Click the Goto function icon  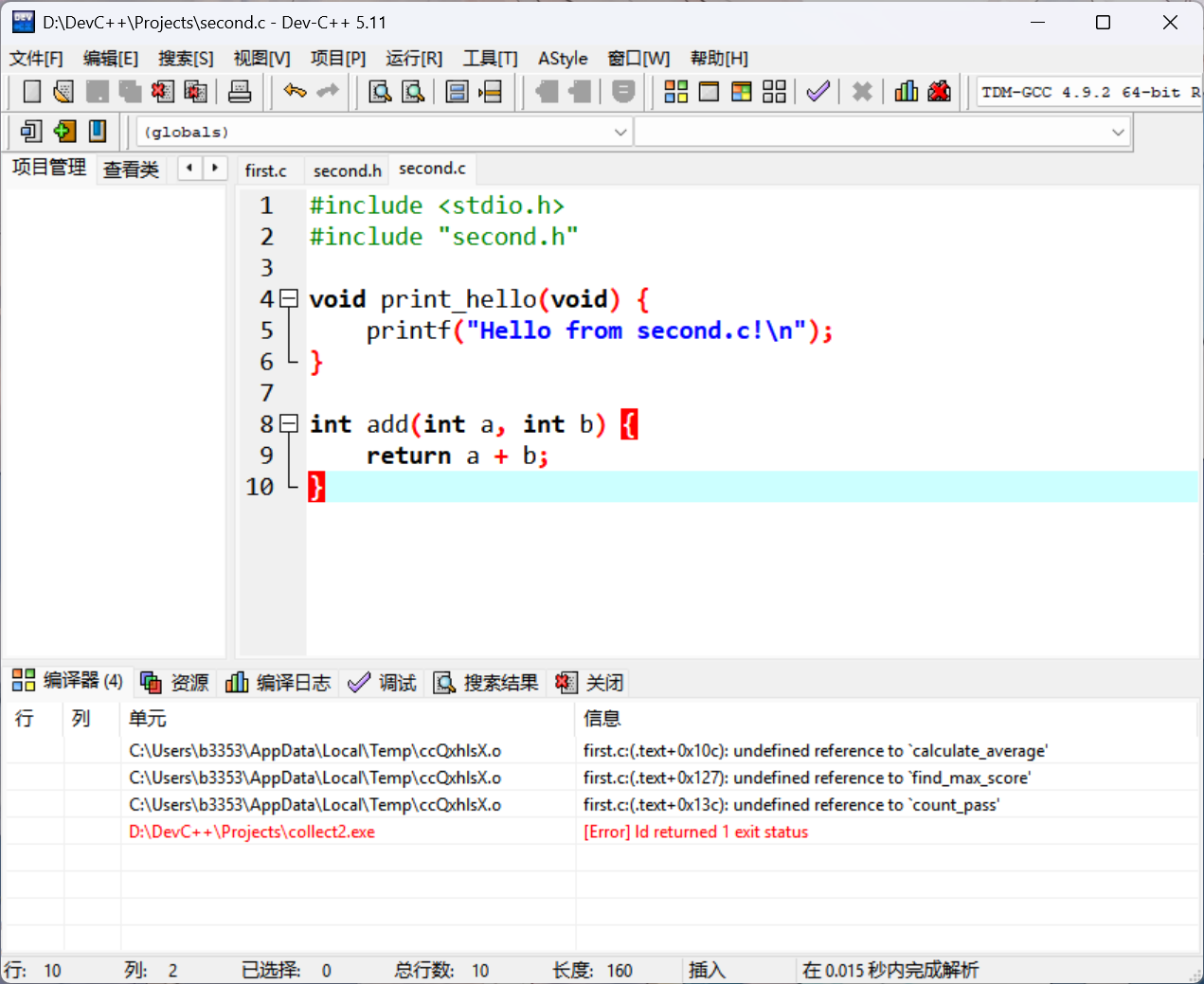click(x=458, y=92)
